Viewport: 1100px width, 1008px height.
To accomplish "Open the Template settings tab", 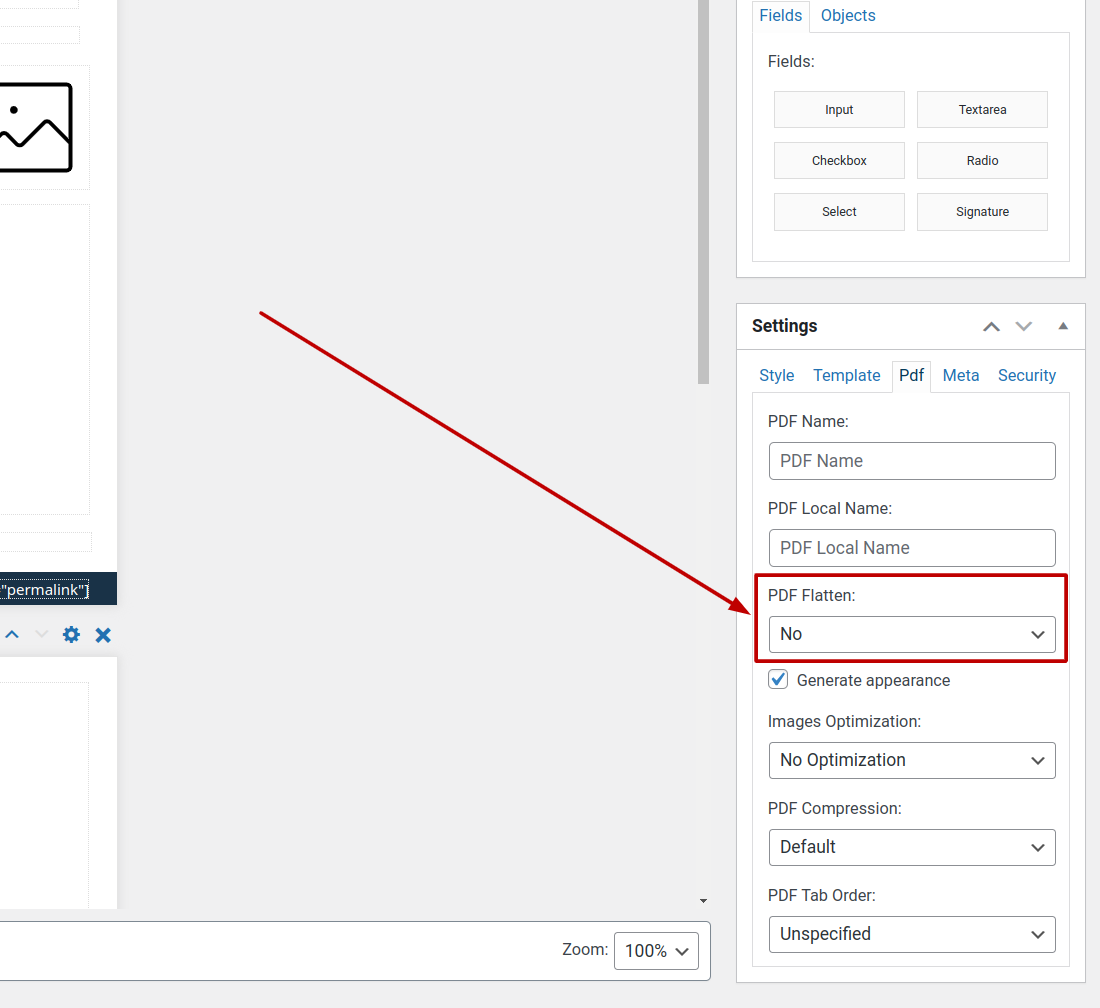I will click(x=846, y=375).
